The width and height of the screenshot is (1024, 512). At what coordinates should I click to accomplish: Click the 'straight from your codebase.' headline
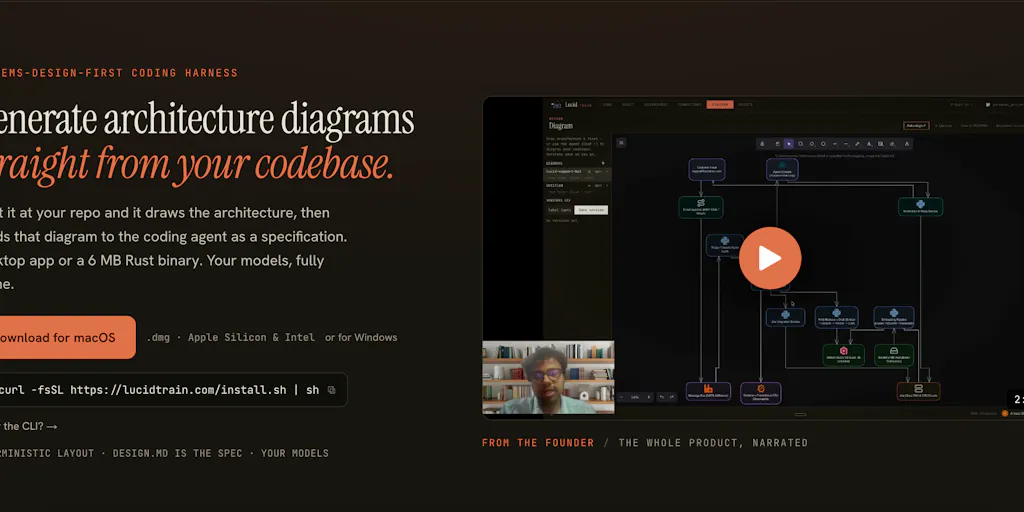[197, 163]
